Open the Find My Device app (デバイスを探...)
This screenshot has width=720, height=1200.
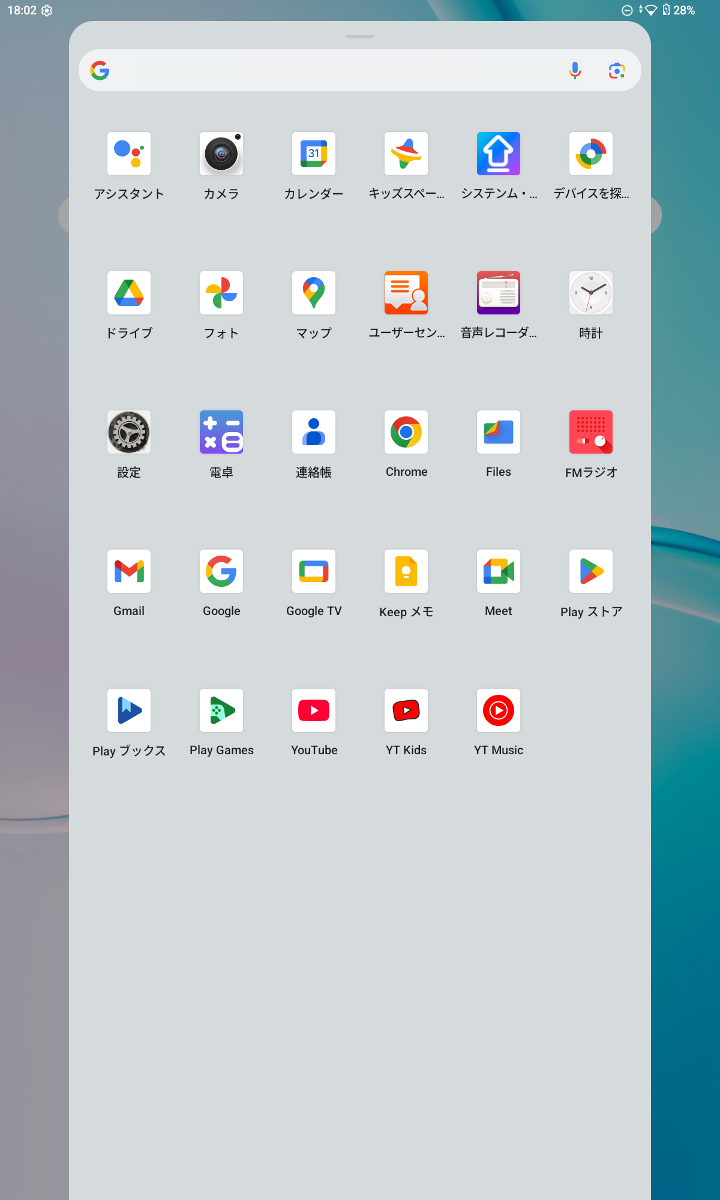point(591,154)
